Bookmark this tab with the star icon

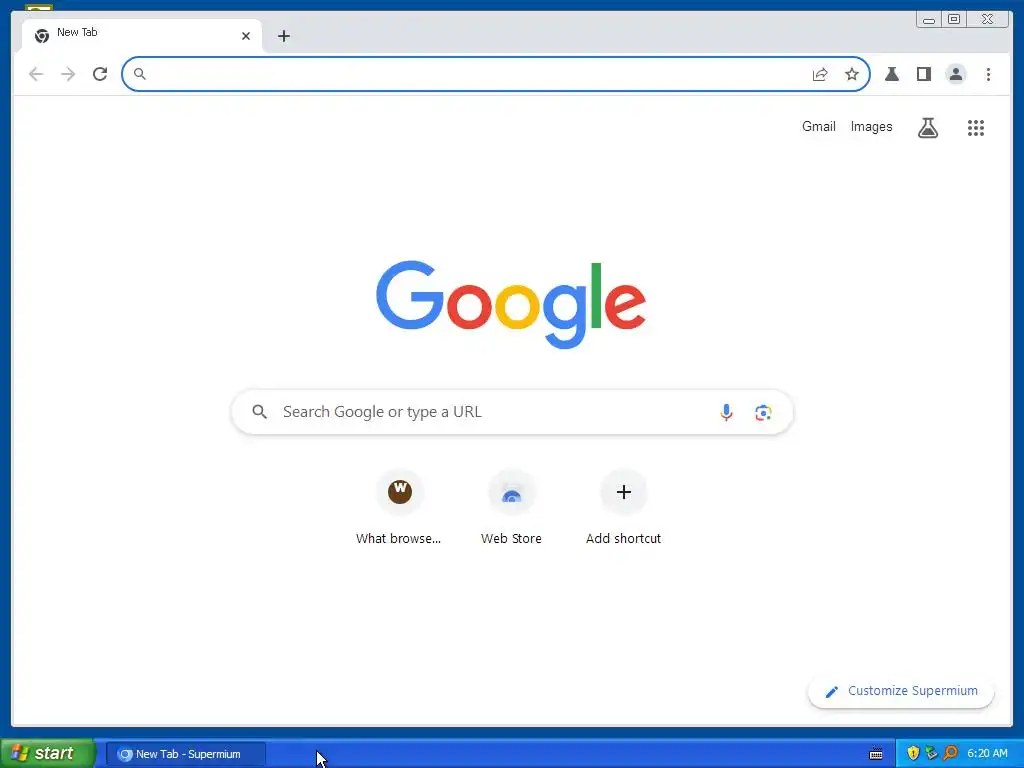852,74
